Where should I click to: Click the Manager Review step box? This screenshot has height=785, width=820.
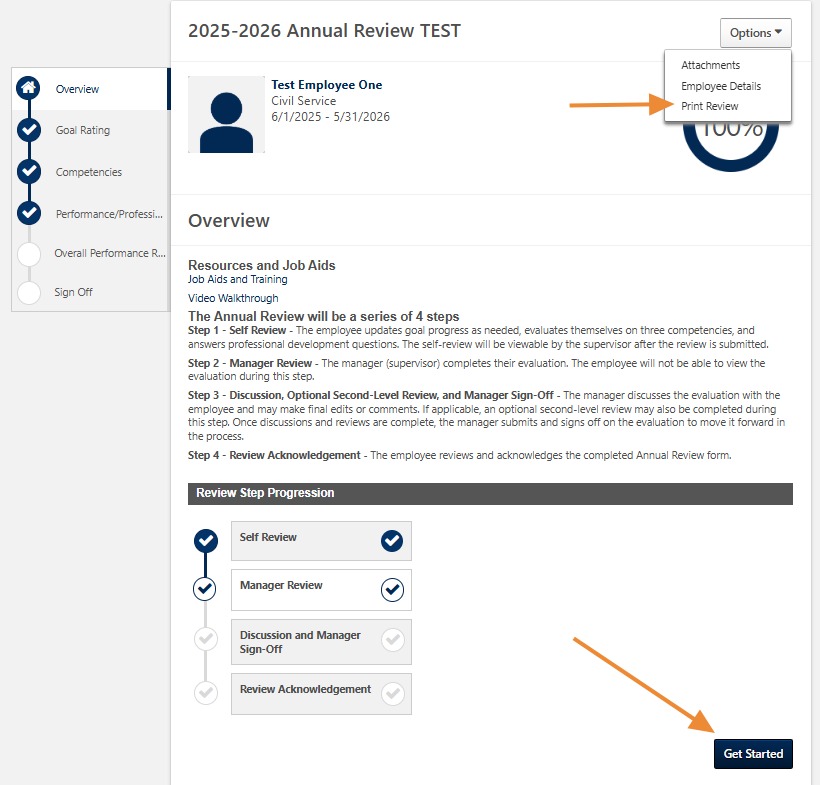[x=321, y=590]
